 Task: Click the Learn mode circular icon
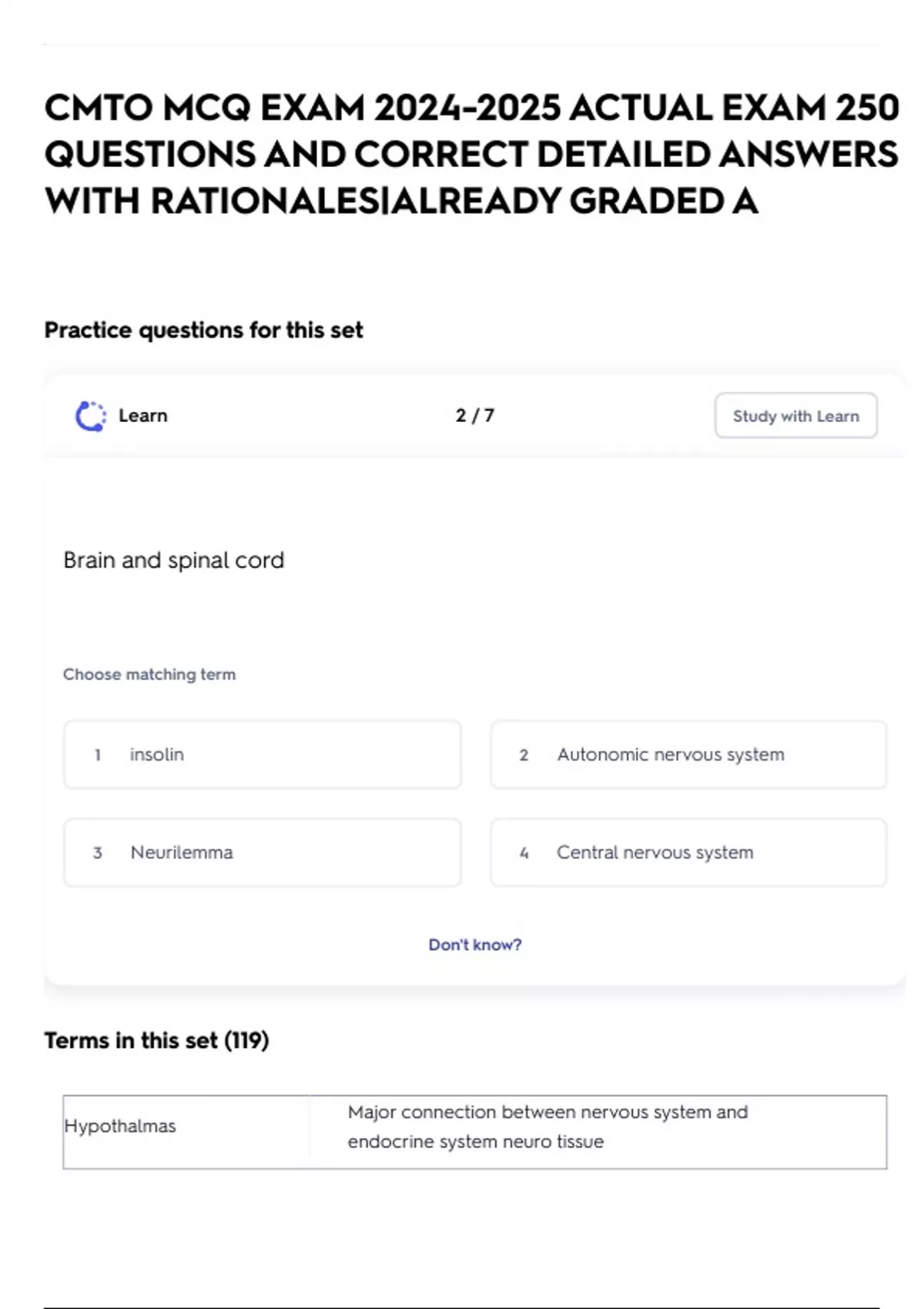[x=91, y=416]
